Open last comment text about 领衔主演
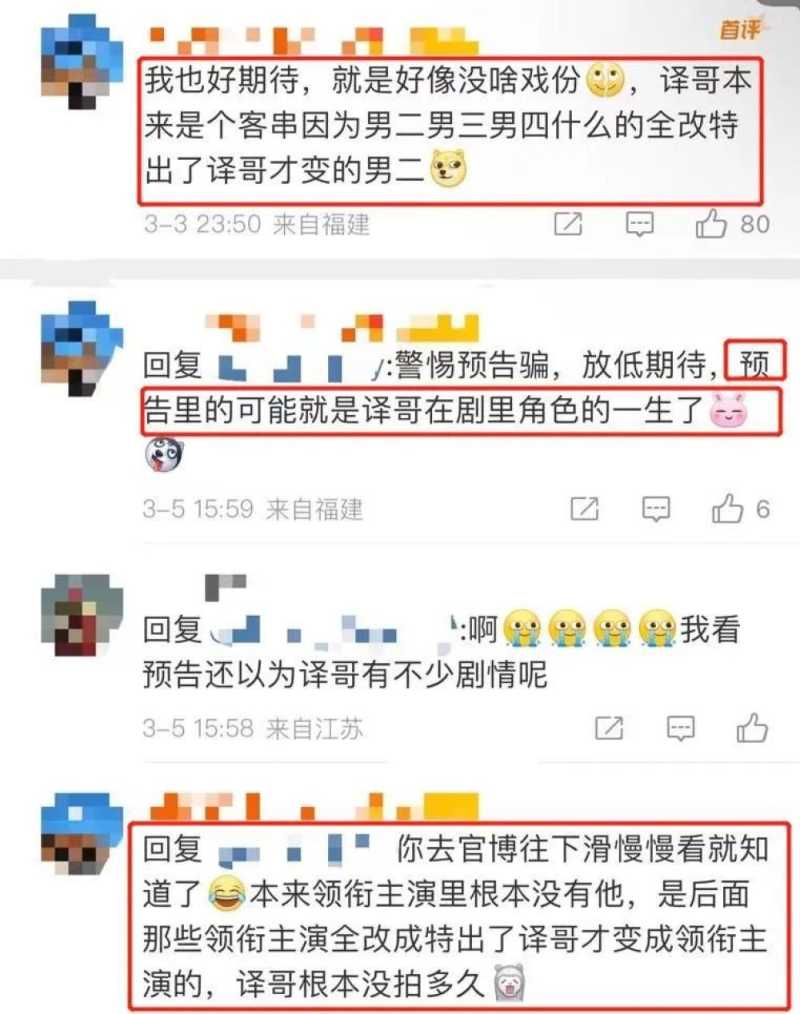 coord(456,916)
